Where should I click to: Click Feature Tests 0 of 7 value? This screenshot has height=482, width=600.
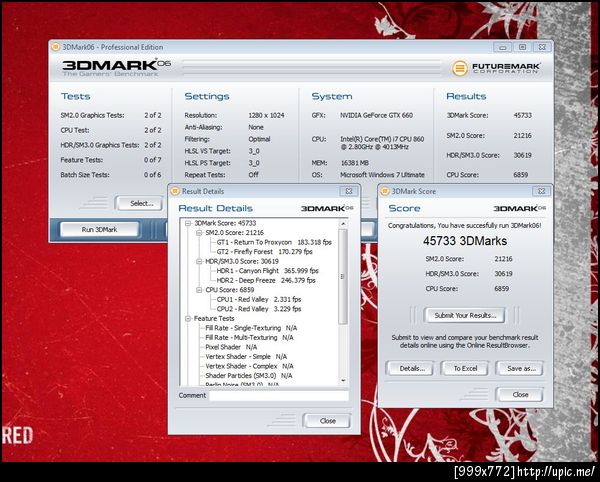pos(153,160)
